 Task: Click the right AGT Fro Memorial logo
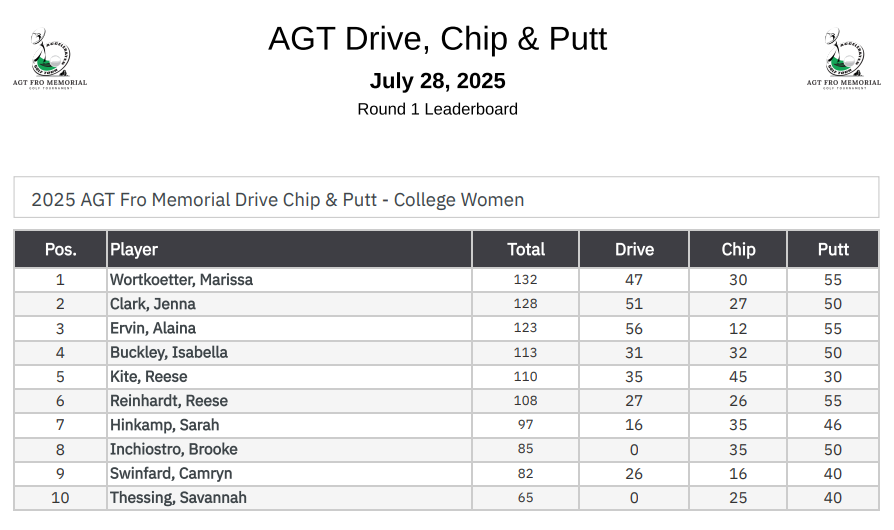click(844, 58)
